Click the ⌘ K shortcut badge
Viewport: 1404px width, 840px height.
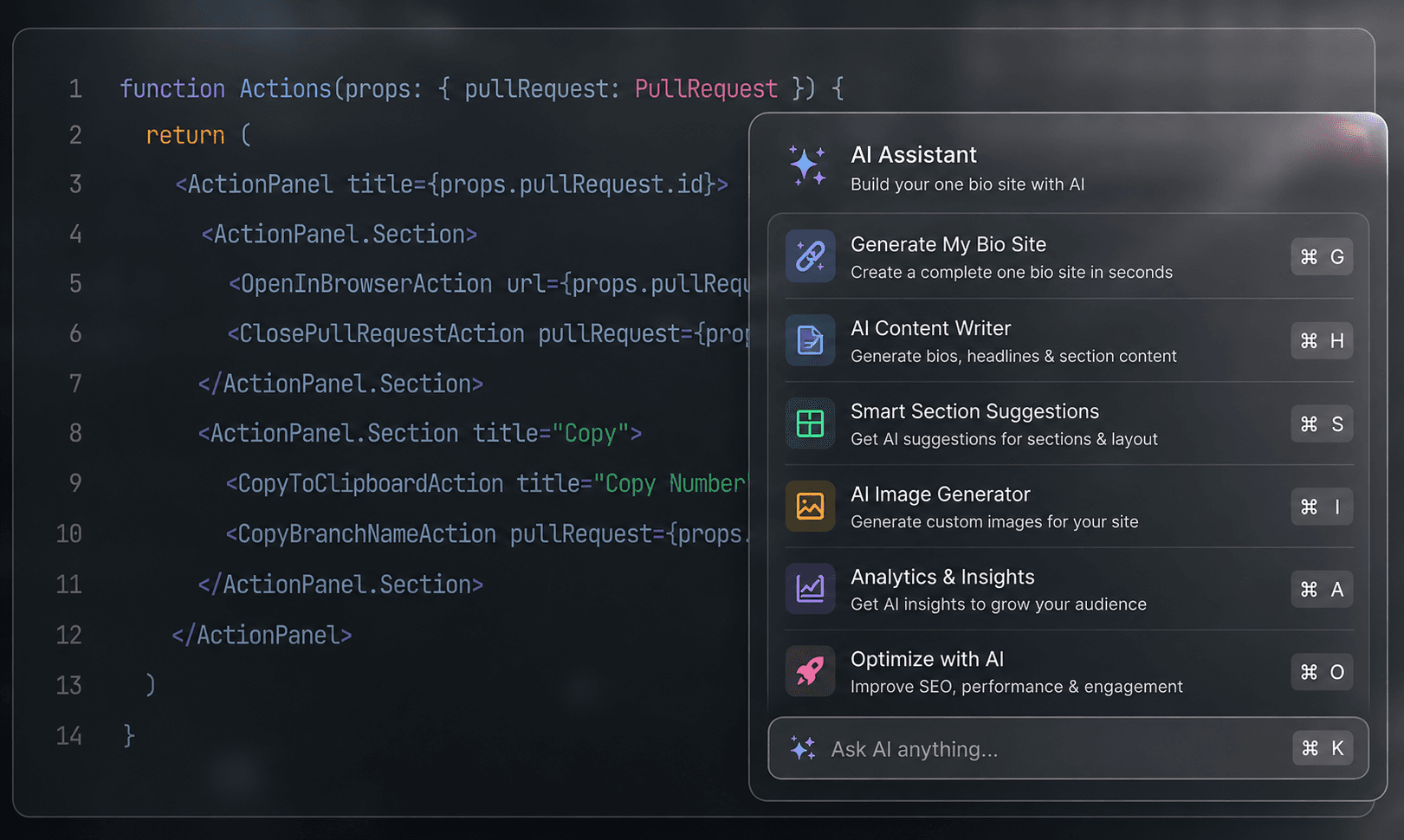(x=1323, y=748)
